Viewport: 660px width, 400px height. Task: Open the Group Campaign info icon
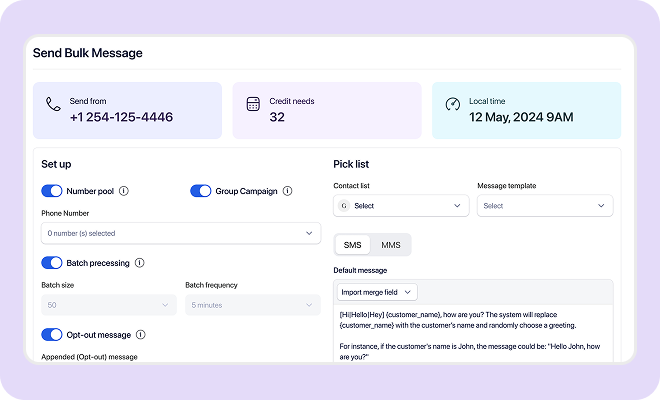tap(287, 191)
